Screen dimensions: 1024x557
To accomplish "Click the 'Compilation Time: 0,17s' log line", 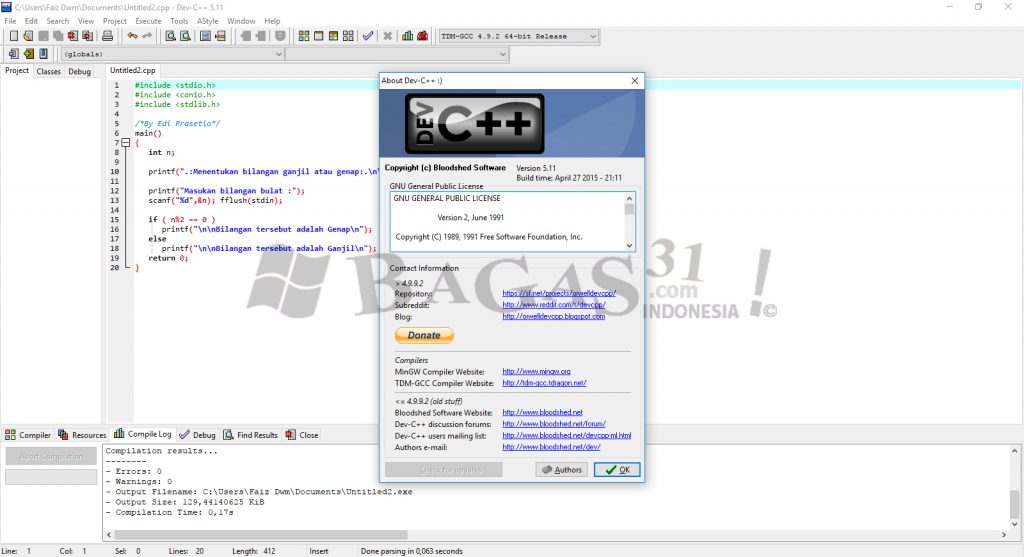I will [169, 513].
